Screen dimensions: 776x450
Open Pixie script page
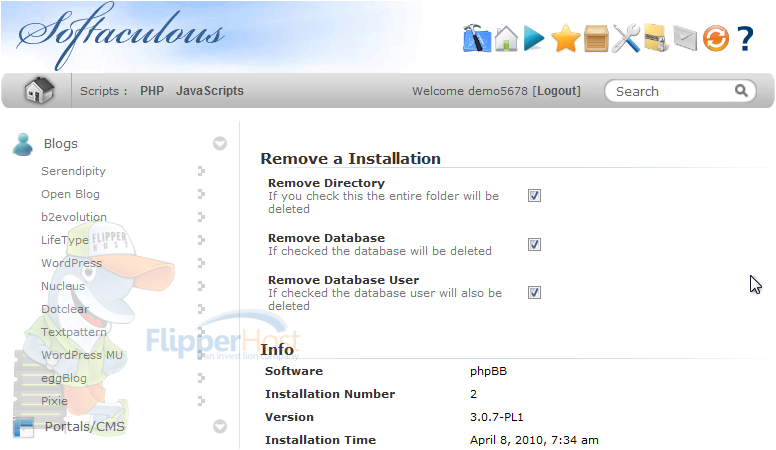coord(54,401)
